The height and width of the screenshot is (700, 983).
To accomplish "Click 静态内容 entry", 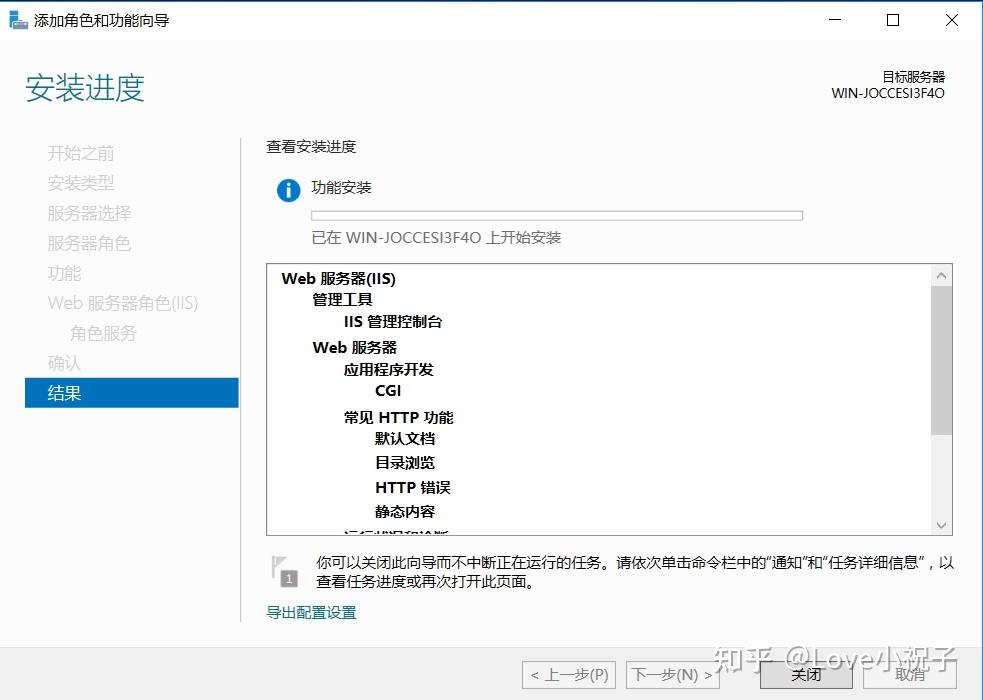I will tap(405, 511).
